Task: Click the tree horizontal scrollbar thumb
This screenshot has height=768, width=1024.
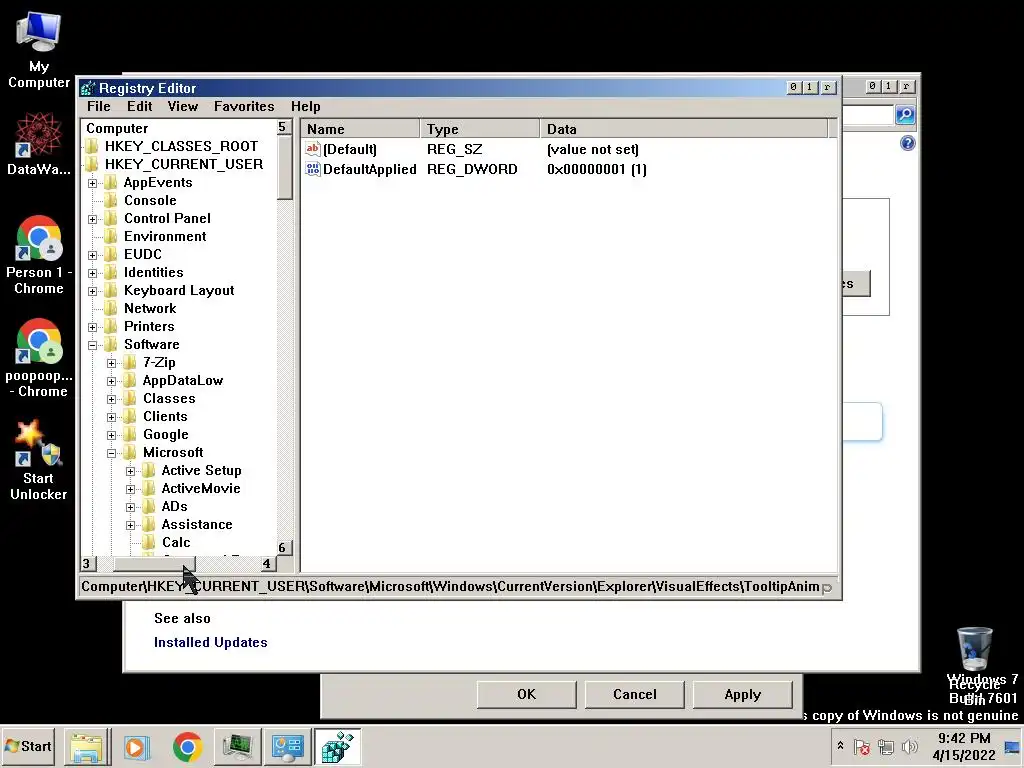Action: (x=155, y=564)
